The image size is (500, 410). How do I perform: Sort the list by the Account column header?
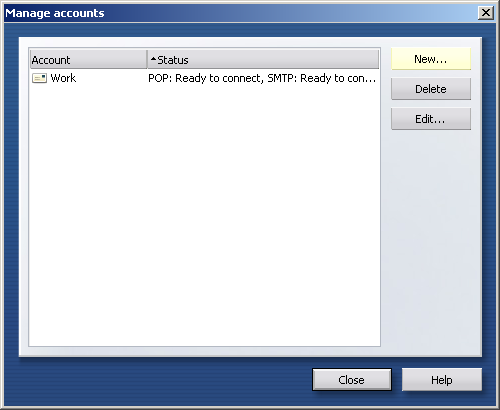[88, 60]
